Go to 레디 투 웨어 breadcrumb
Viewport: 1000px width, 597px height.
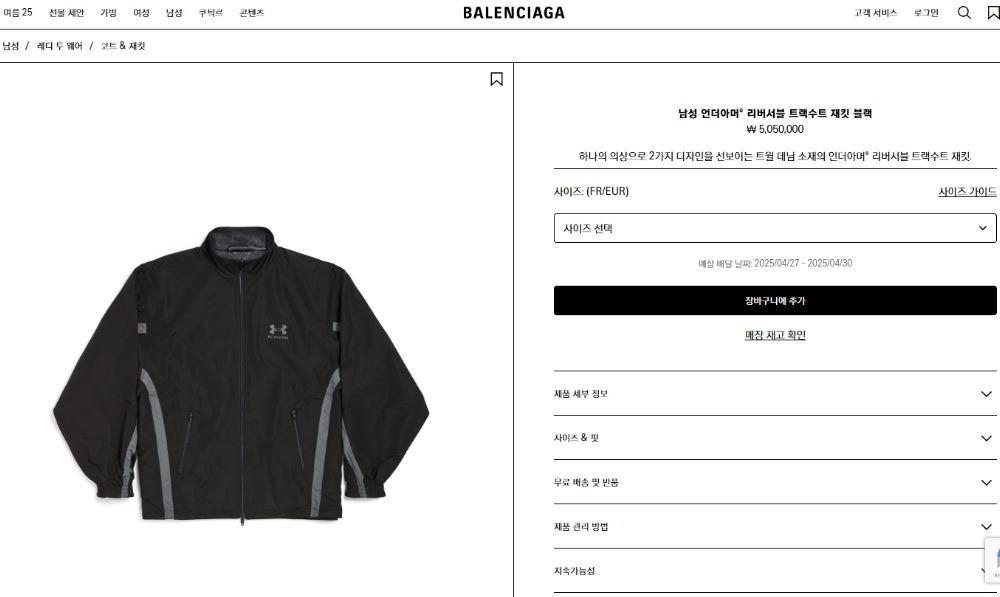(x=60, y=46)
